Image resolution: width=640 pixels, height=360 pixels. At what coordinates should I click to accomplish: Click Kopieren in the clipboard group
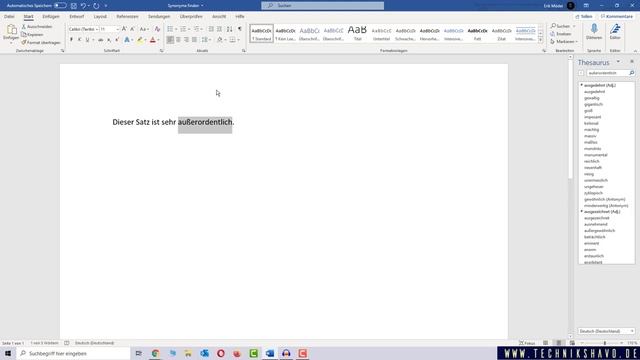tap(32, 34)
